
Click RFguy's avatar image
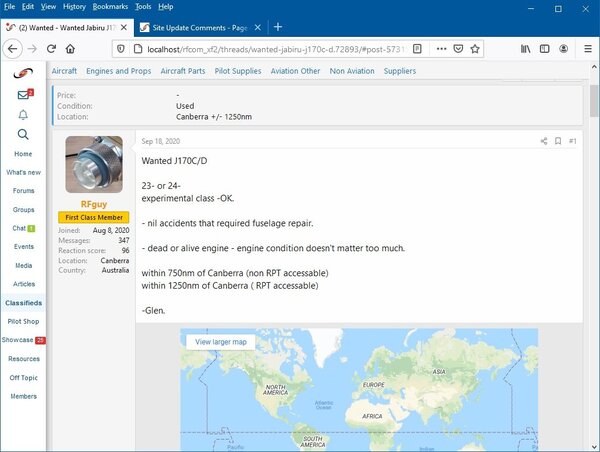coord(94,164)
